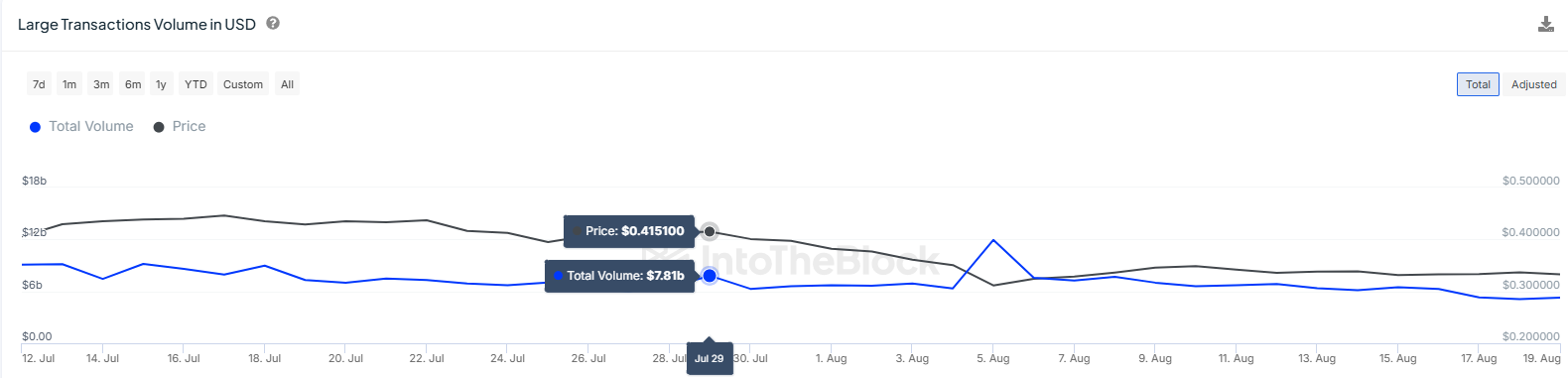
Task: Select the YTD time range
Action: click(196, 84)
